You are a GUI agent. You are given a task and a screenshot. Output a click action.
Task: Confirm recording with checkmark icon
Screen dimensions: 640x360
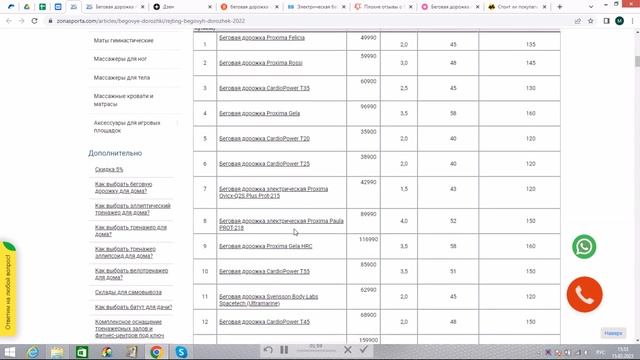364,349
